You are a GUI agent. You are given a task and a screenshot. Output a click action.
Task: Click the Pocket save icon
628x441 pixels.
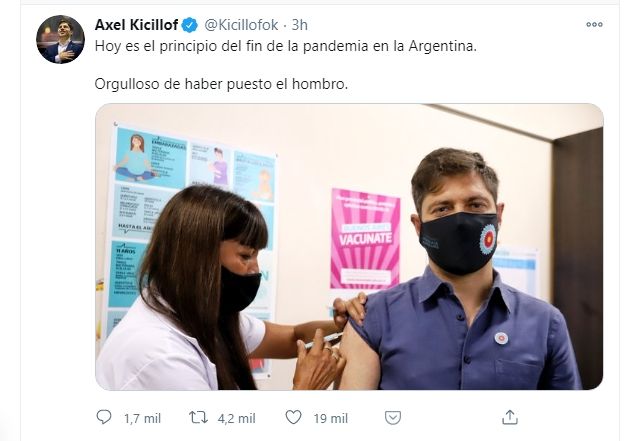pos(392,418)
